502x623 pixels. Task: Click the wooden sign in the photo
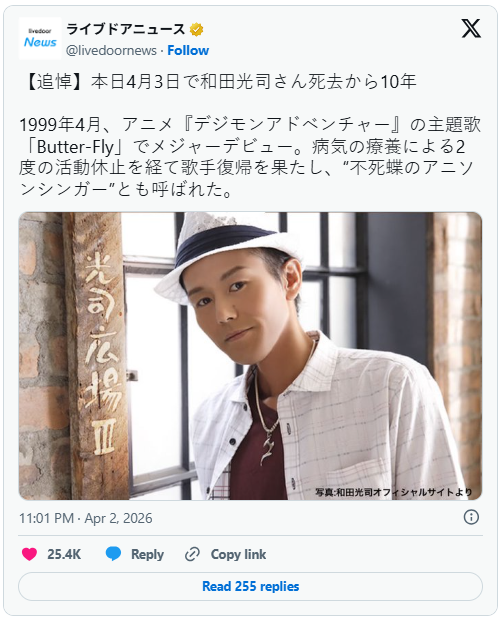tap(99, 356)
